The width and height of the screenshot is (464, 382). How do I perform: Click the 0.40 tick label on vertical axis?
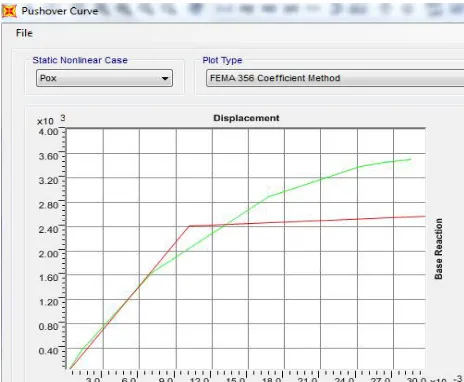click(49, 351)
